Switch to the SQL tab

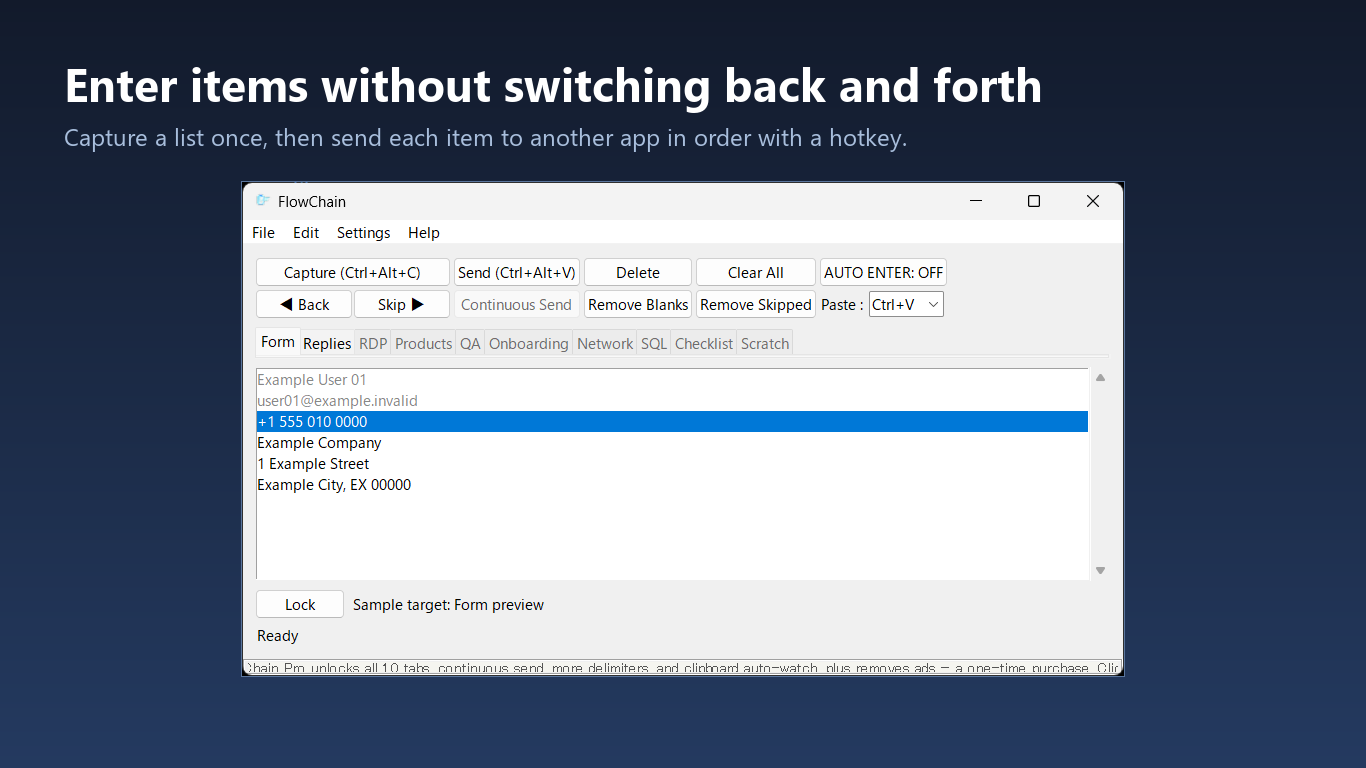pos(654,344)
